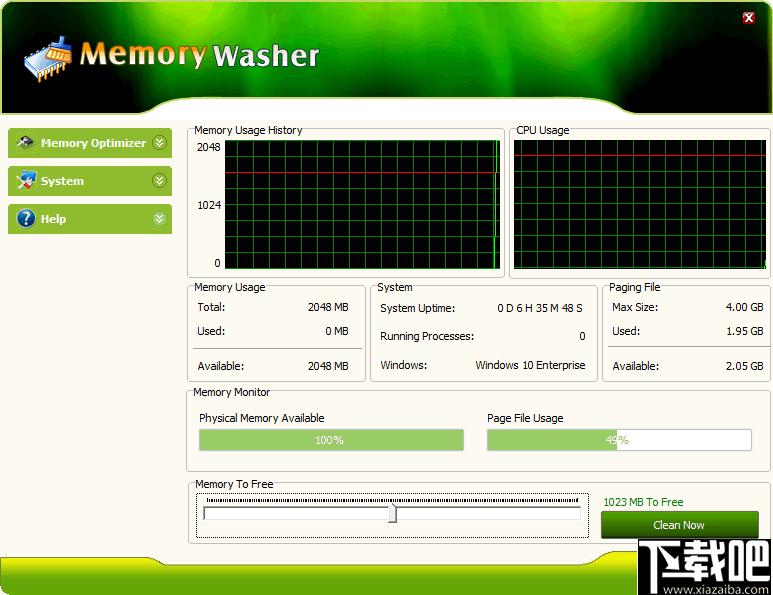Click the Memory Usage History graph
This screenshot has height=595, width=773.
click(362, 205)
